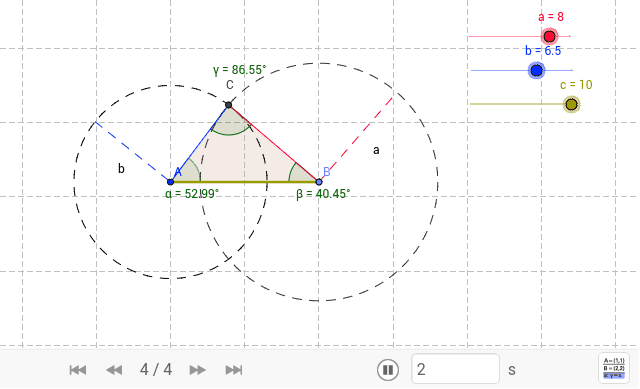Image resolution: width=640 pixels, height=389 pixels.
Task: Click the c = 10 slider label
Action: coord(576,84)
